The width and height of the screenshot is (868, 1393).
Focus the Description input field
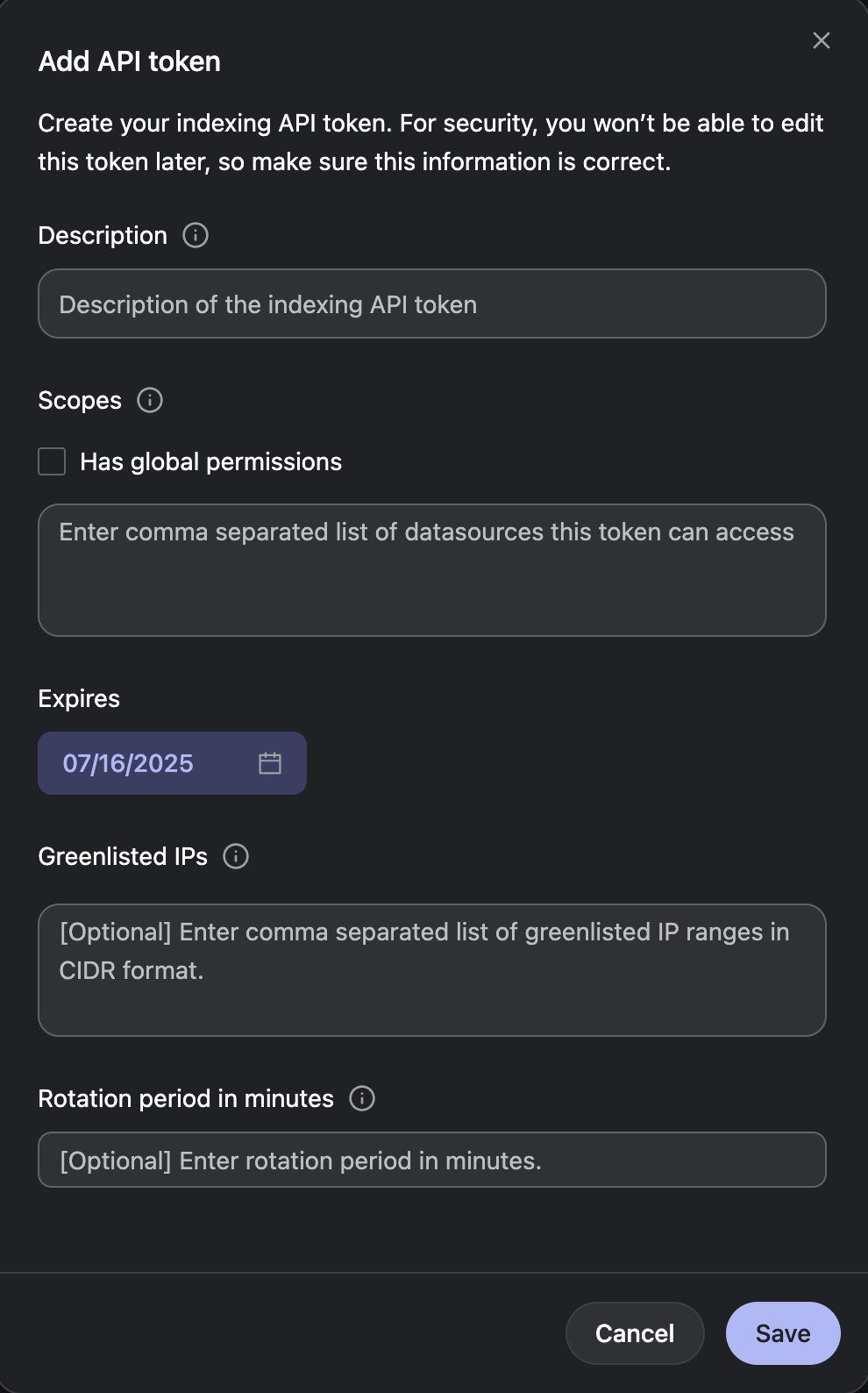pyautogui.click(x=431, y=304)
